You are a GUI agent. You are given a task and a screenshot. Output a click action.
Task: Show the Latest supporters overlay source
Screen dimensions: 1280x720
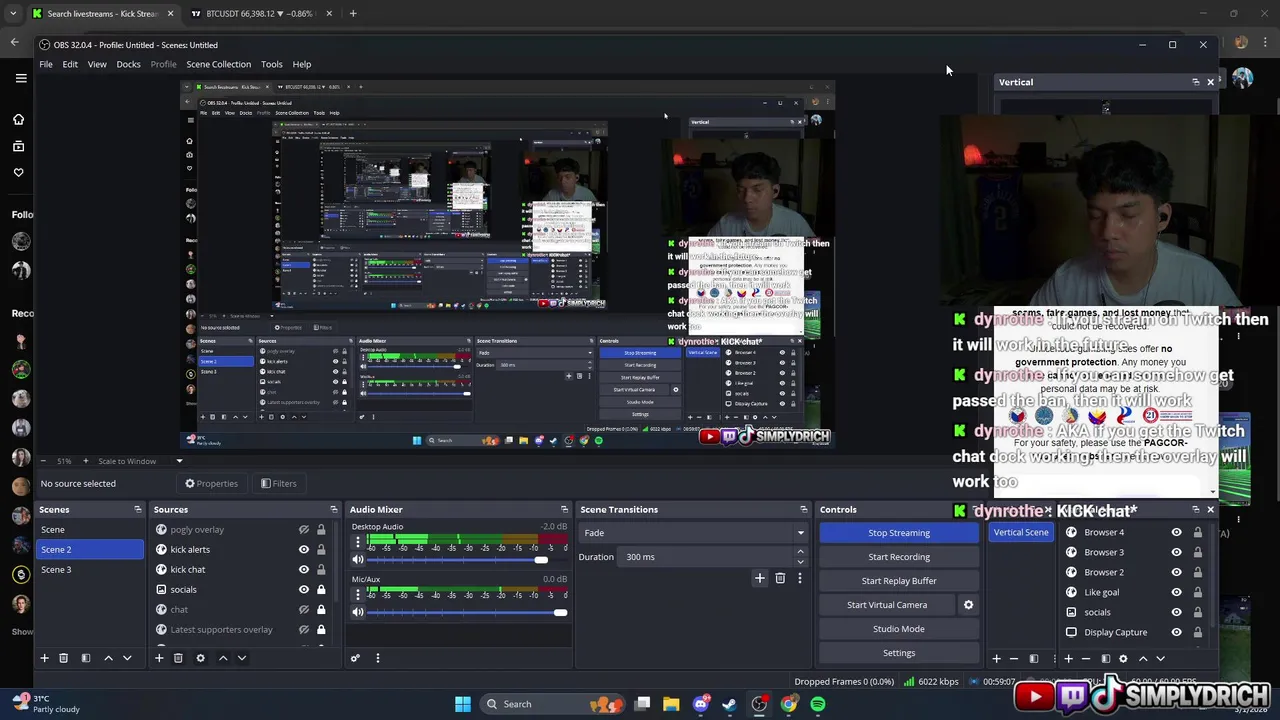click(304, 630)
